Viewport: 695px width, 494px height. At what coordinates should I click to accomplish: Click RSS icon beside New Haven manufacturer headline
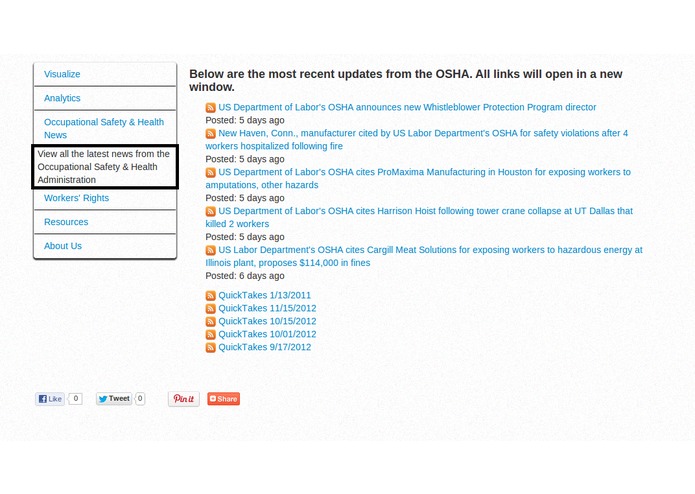tap(211, 133)
